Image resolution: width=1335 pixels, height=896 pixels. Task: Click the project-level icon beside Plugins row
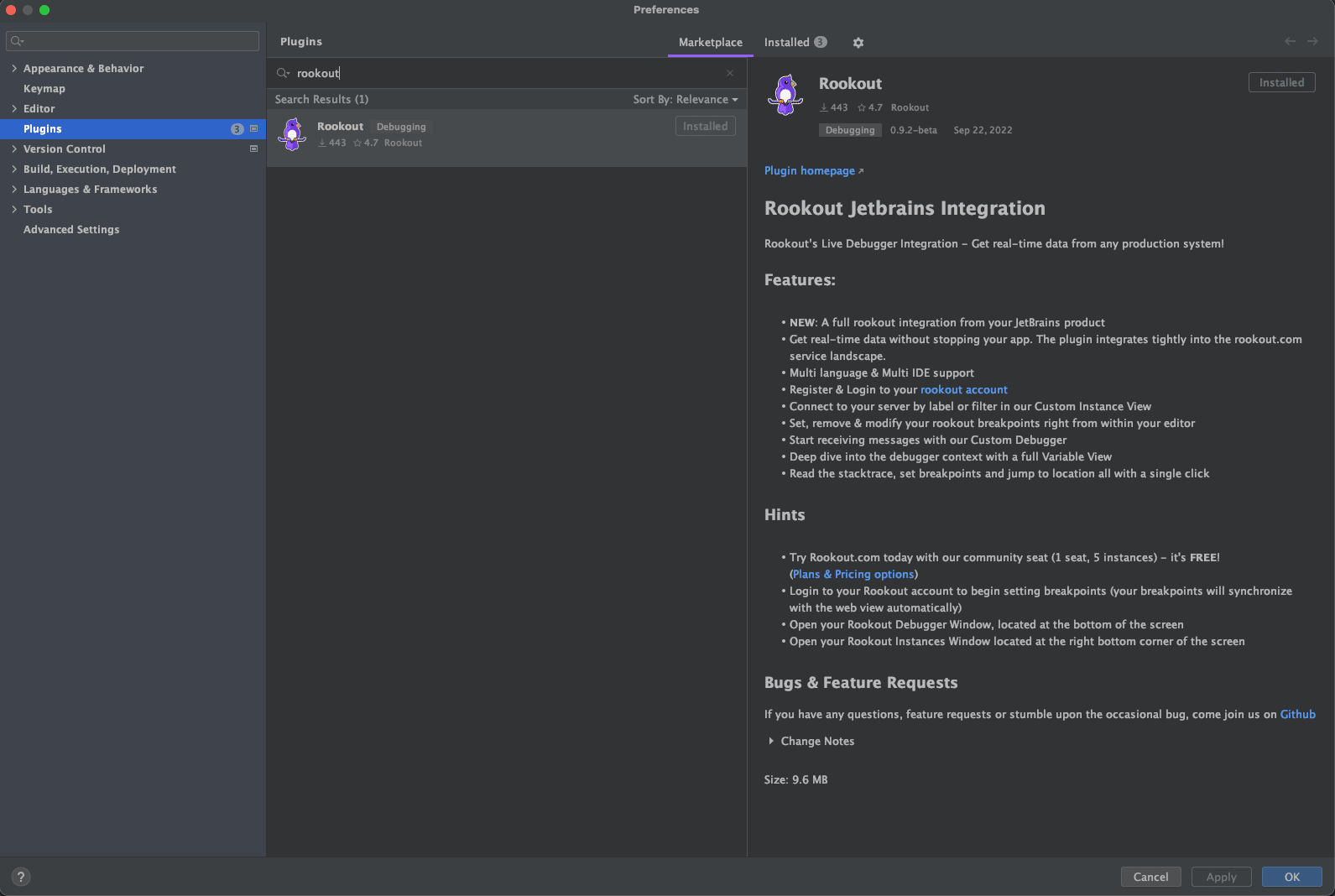pyautogui.click(x=253, y=128)
